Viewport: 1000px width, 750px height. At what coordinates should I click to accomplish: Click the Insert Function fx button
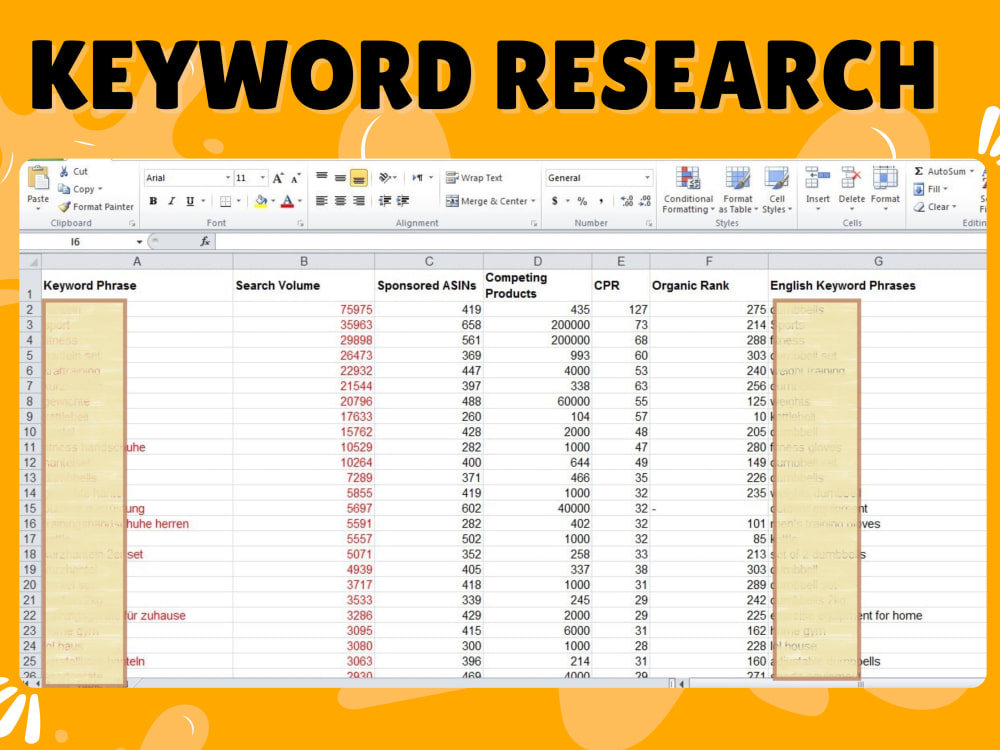pyautogui.click(x=205, y=242)
